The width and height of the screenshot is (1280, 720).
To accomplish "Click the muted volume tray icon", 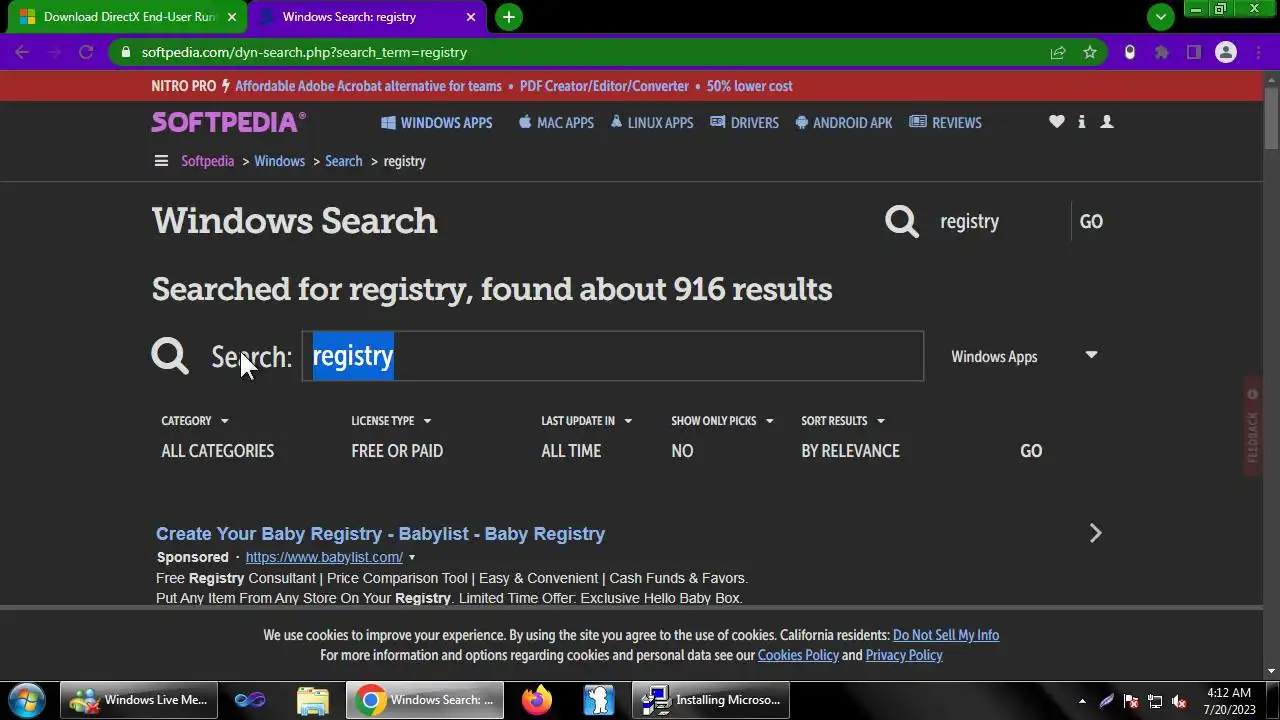I will click(x=1179, y=701).
